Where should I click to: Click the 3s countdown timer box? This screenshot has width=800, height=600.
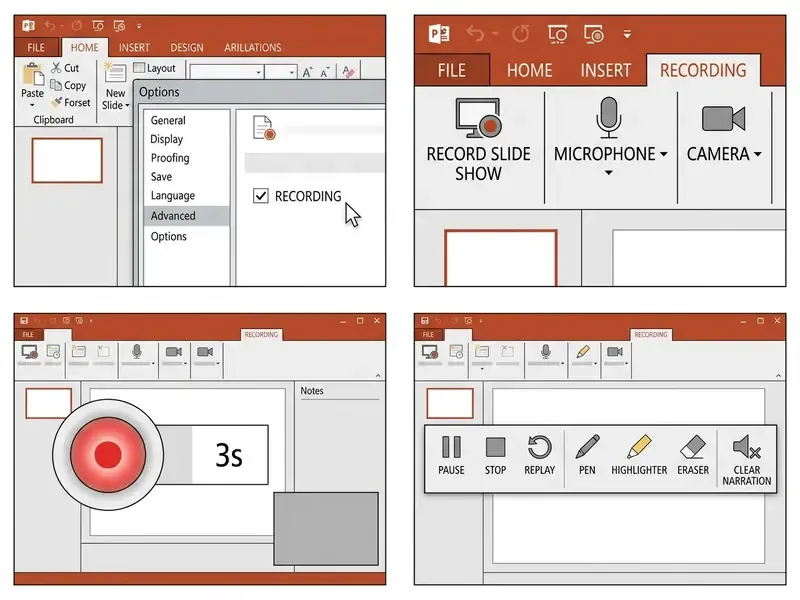[x=230, y=455]
